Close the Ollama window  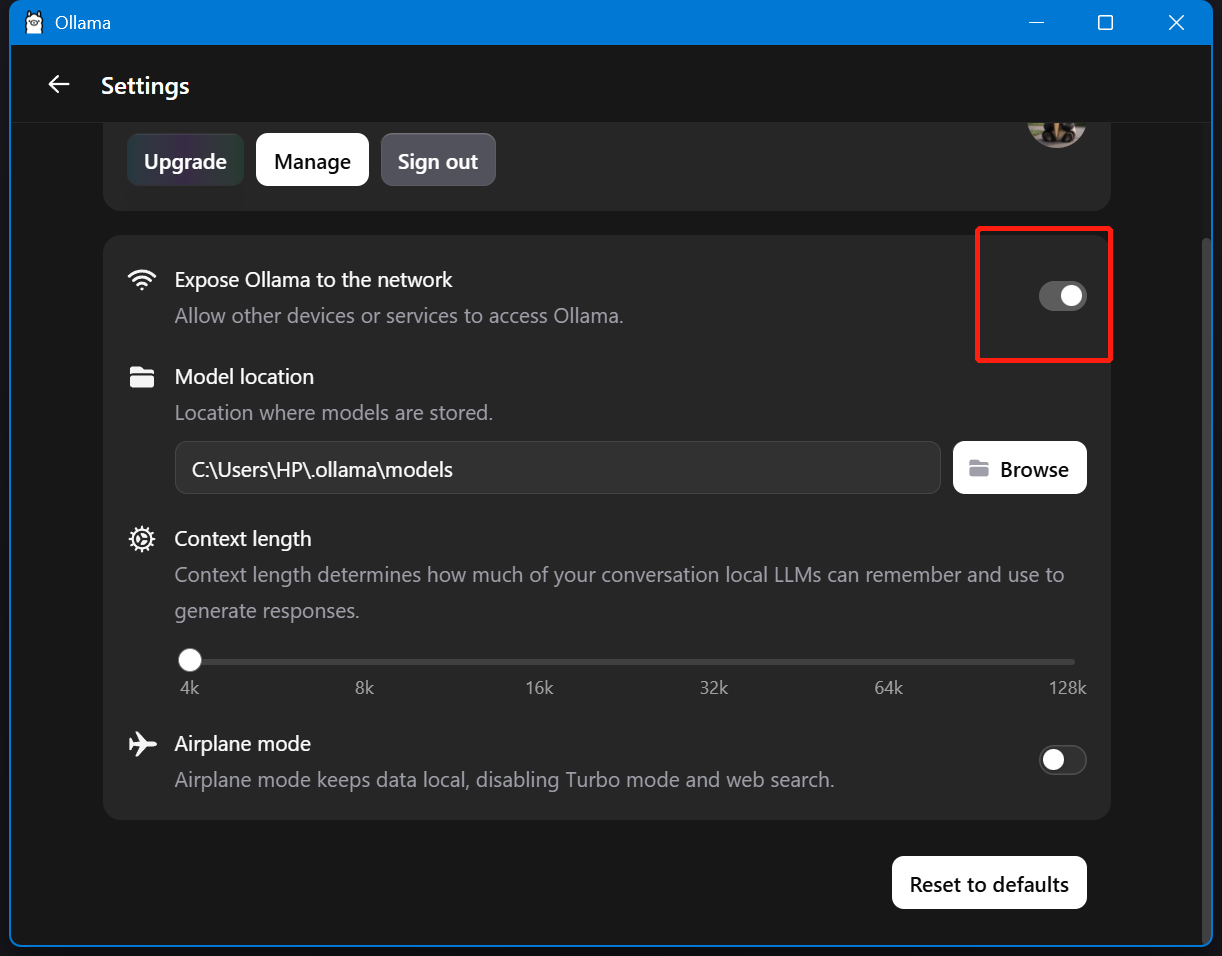point(1176,23)
